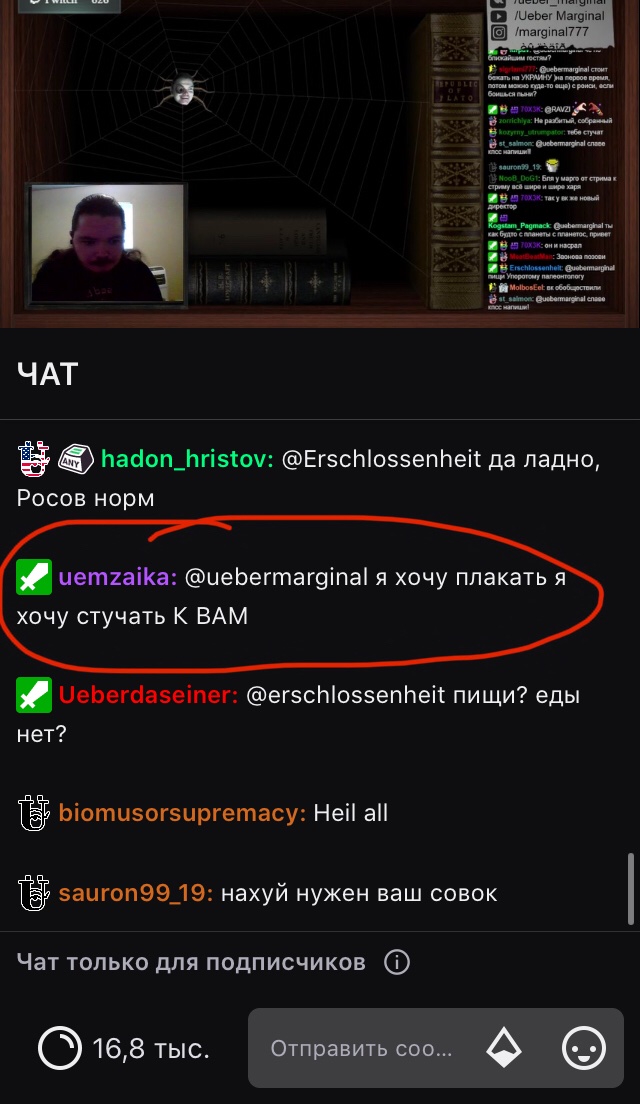
Task: Tap the @uebermarginal mention in uemzaika's message
Action: [276, 577]
